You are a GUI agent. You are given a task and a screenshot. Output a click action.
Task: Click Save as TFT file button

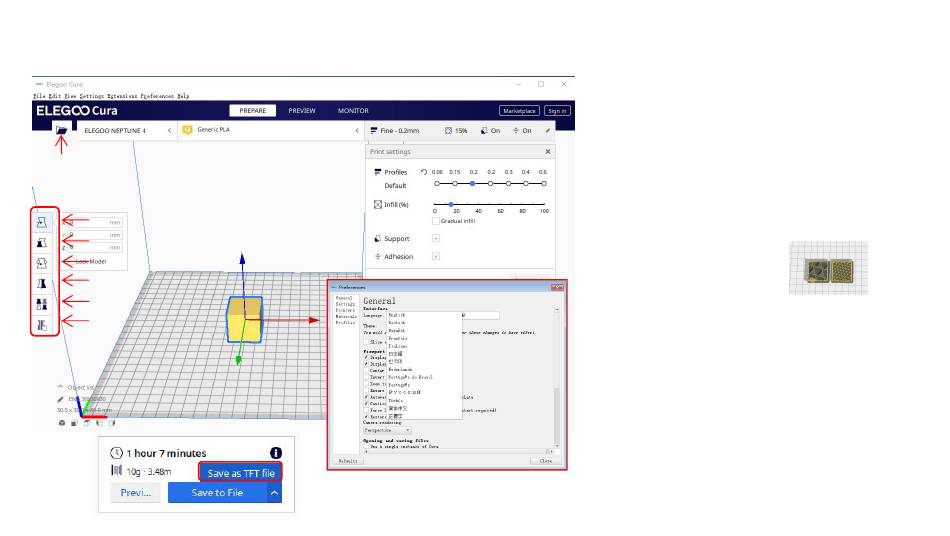(241, 473)
